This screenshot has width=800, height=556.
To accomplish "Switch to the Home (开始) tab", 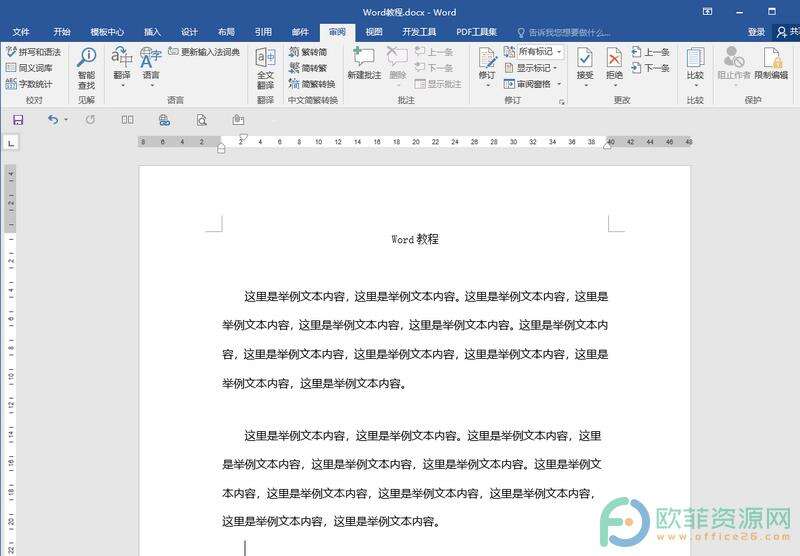I will (x=62, y=32).
